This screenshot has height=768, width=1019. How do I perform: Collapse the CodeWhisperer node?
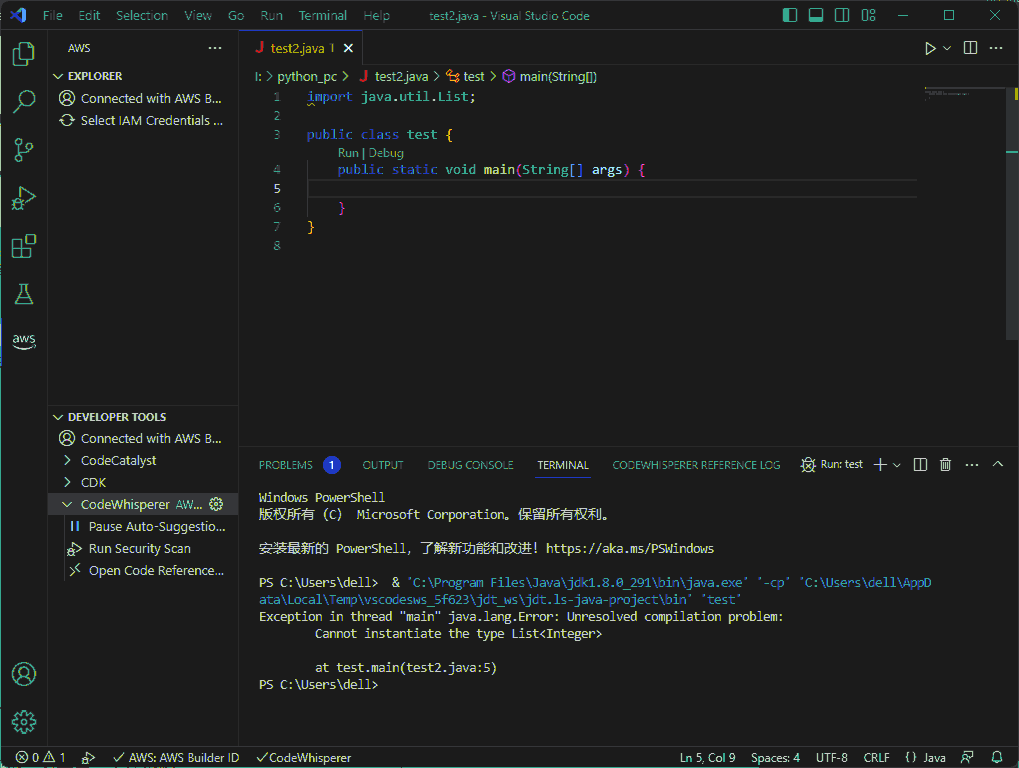(x=67, y=504)
